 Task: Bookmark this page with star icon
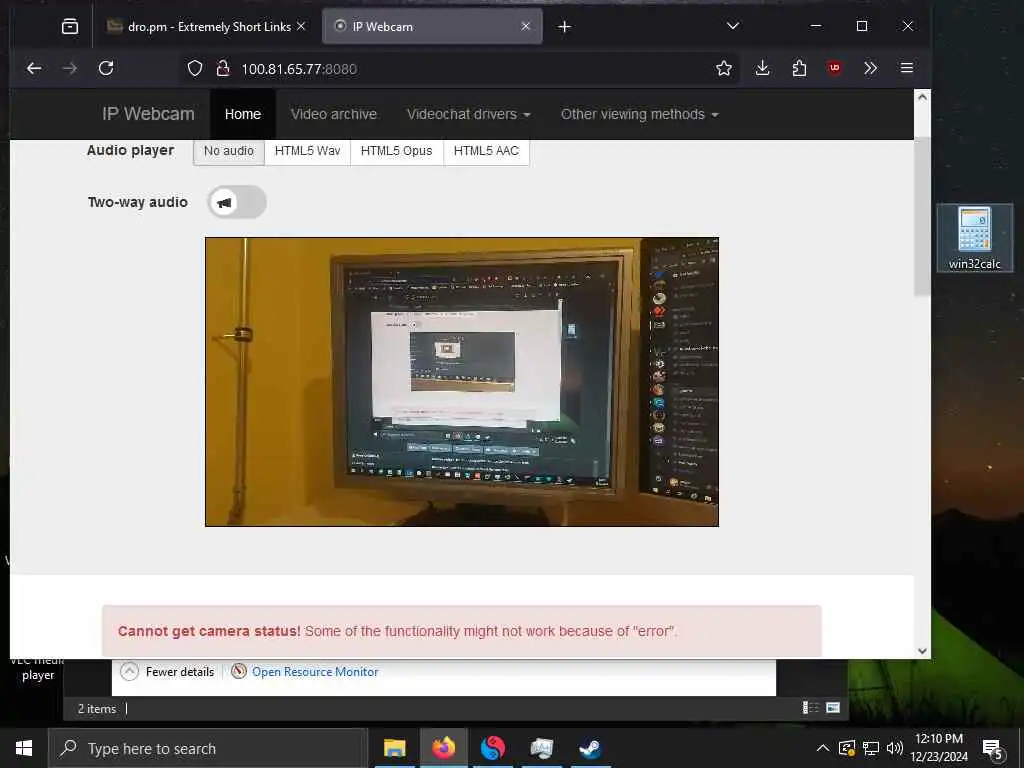[x=724, y=69]
